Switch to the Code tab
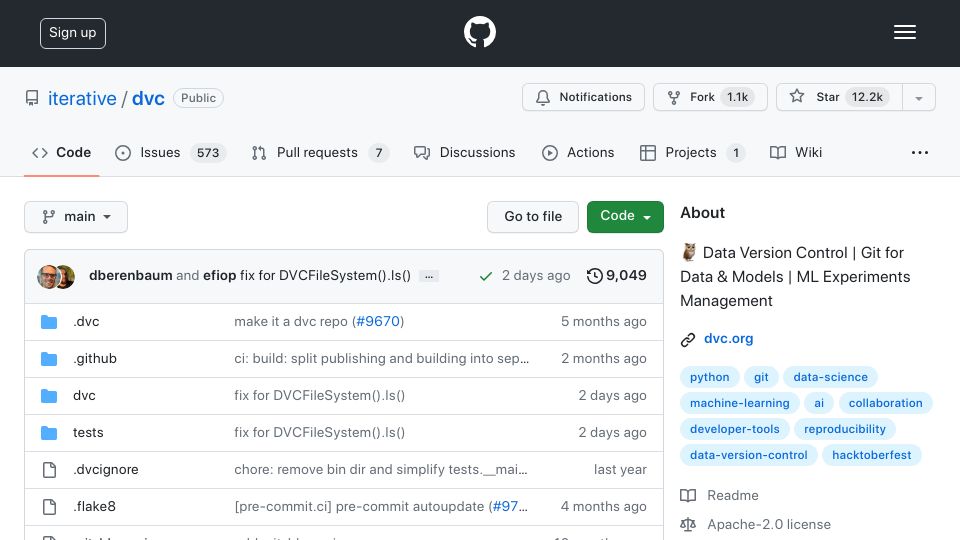 (61, 152)
